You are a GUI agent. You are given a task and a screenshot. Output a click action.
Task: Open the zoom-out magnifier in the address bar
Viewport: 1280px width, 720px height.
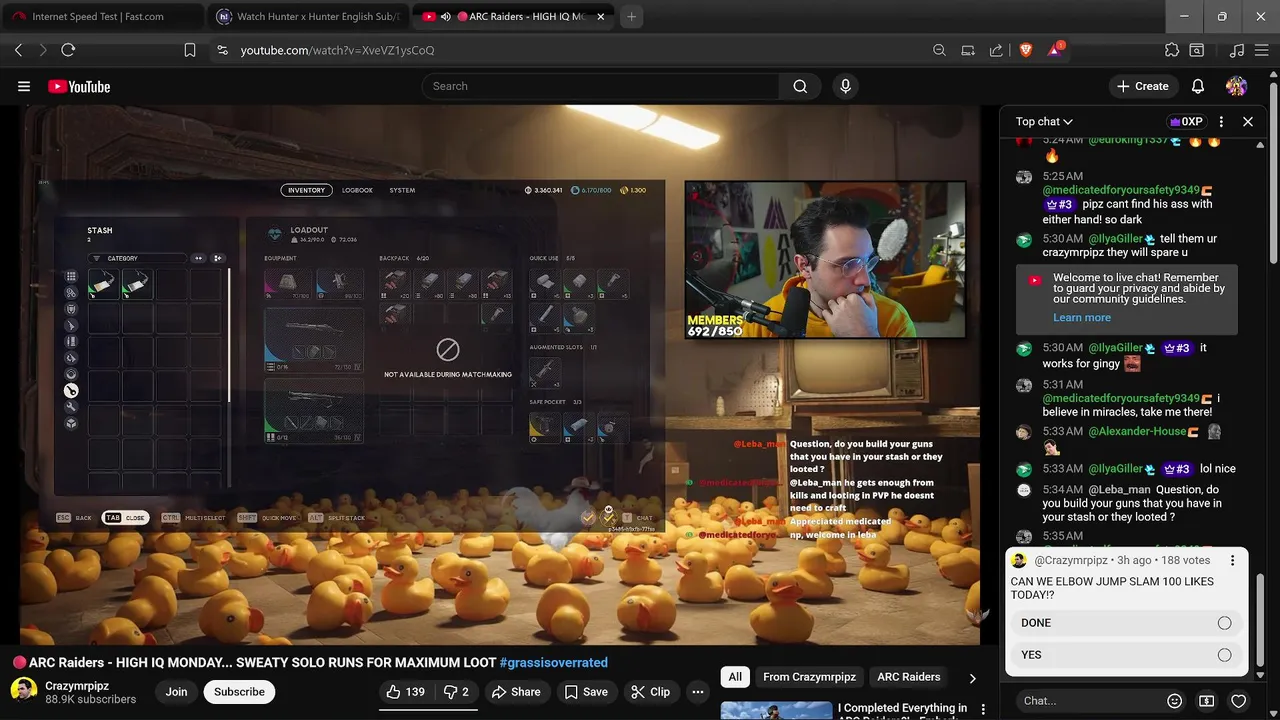pyautogui.click(x=939, y=50)
